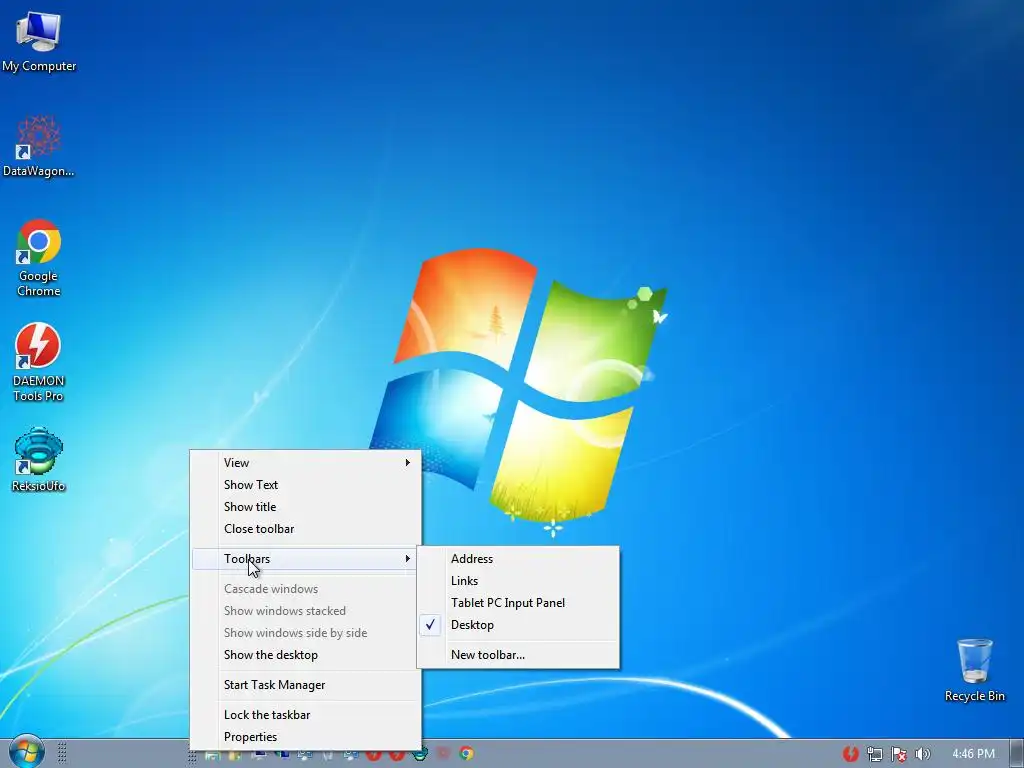Choose Close toolbar in the menu
1024x768 pixels.
click(306, 529)
